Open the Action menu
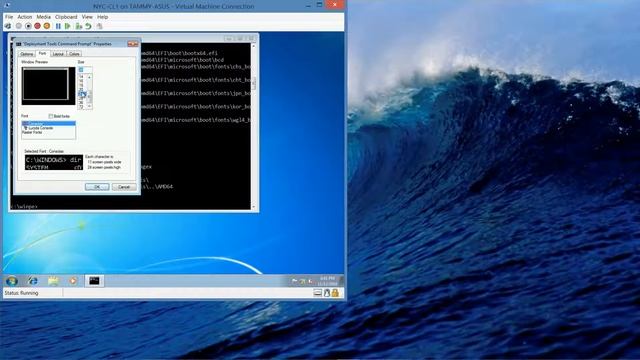The width and height of the screenshot is (640, 360). pyautogui.click(x=24, y=17)
